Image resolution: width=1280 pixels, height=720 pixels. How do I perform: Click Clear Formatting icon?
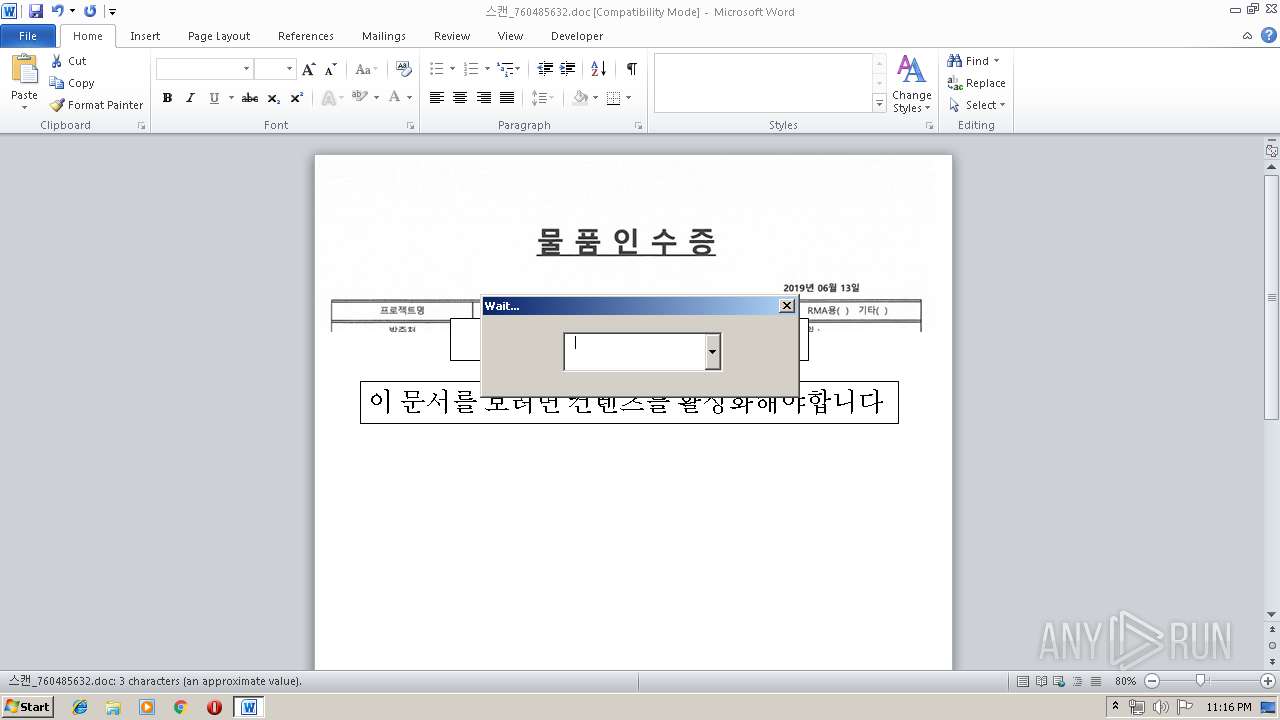tap(404, 69)
